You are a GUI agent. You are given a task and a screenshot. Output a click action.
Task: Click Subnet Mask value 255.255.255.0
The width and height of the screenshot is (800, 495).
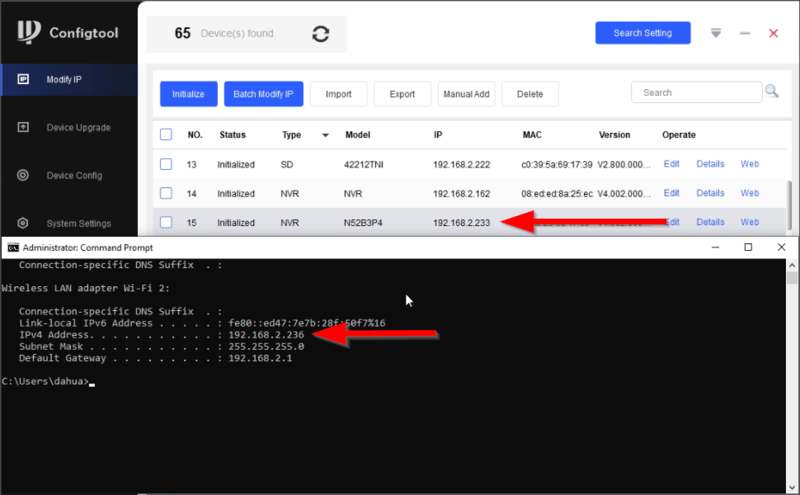[x=266, y=346]
